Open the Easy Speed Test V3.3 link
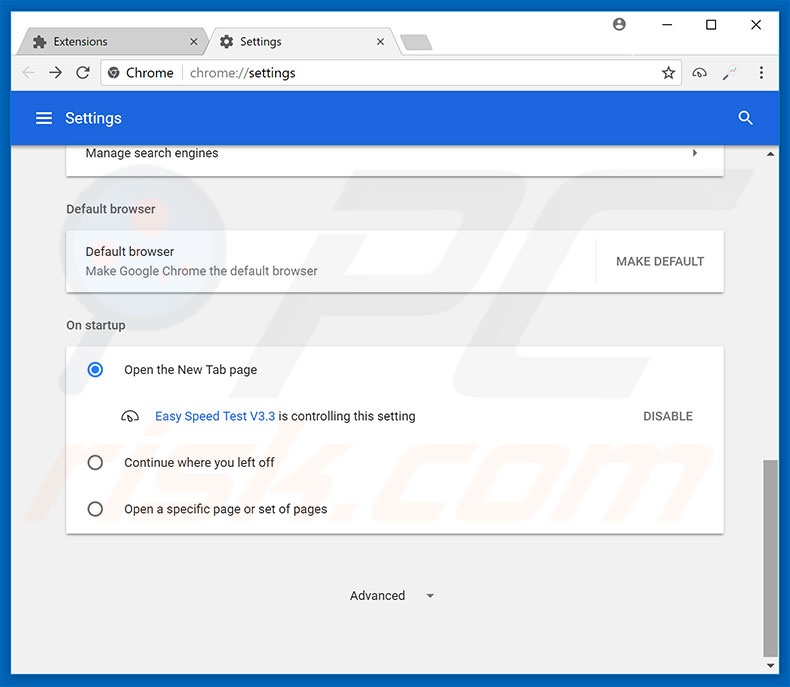Viewport: 790px width, 687px height. tap(215, 416)
